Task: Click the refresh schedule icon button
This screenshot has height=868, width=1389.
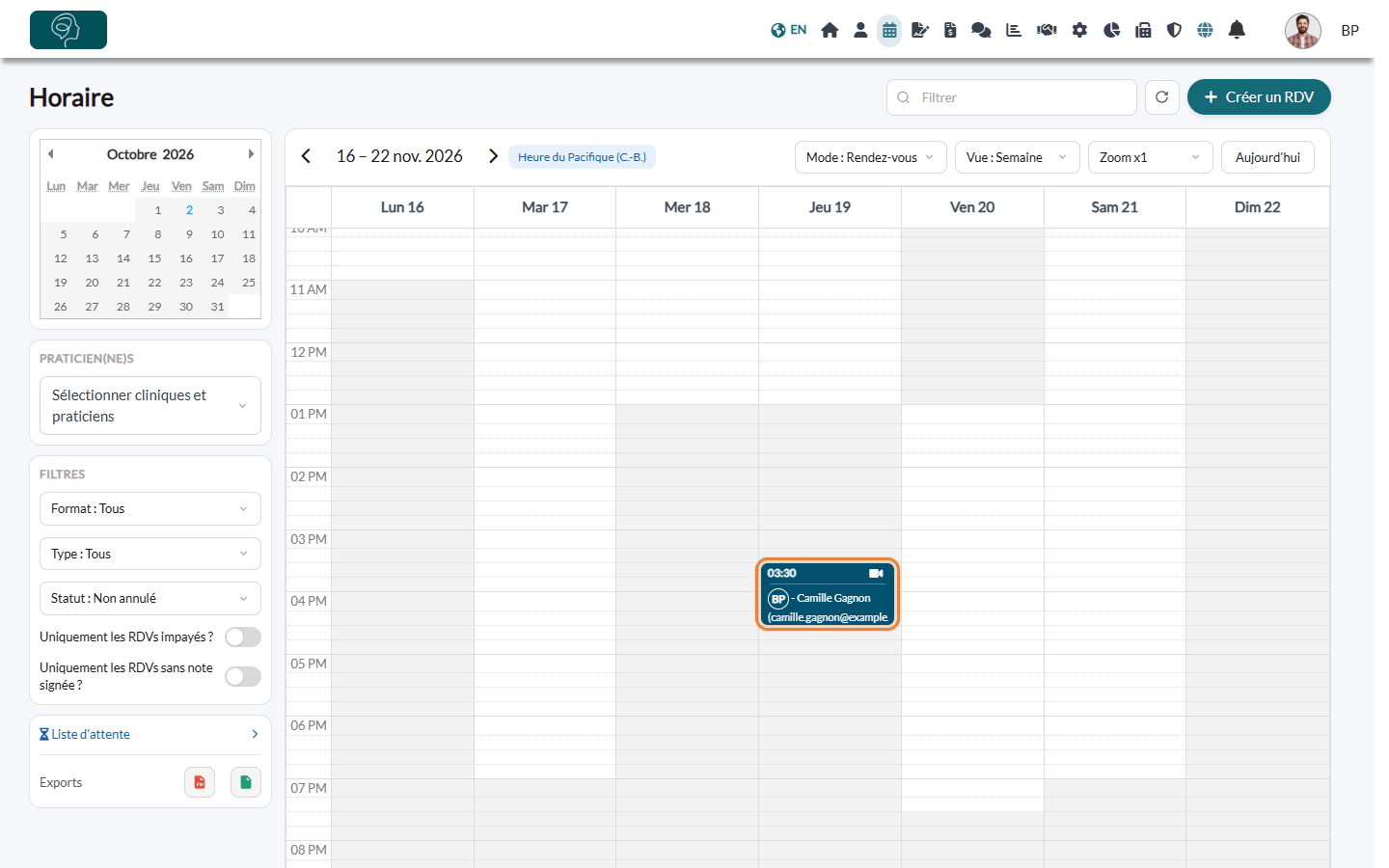Action: (x=1162, y=97)
